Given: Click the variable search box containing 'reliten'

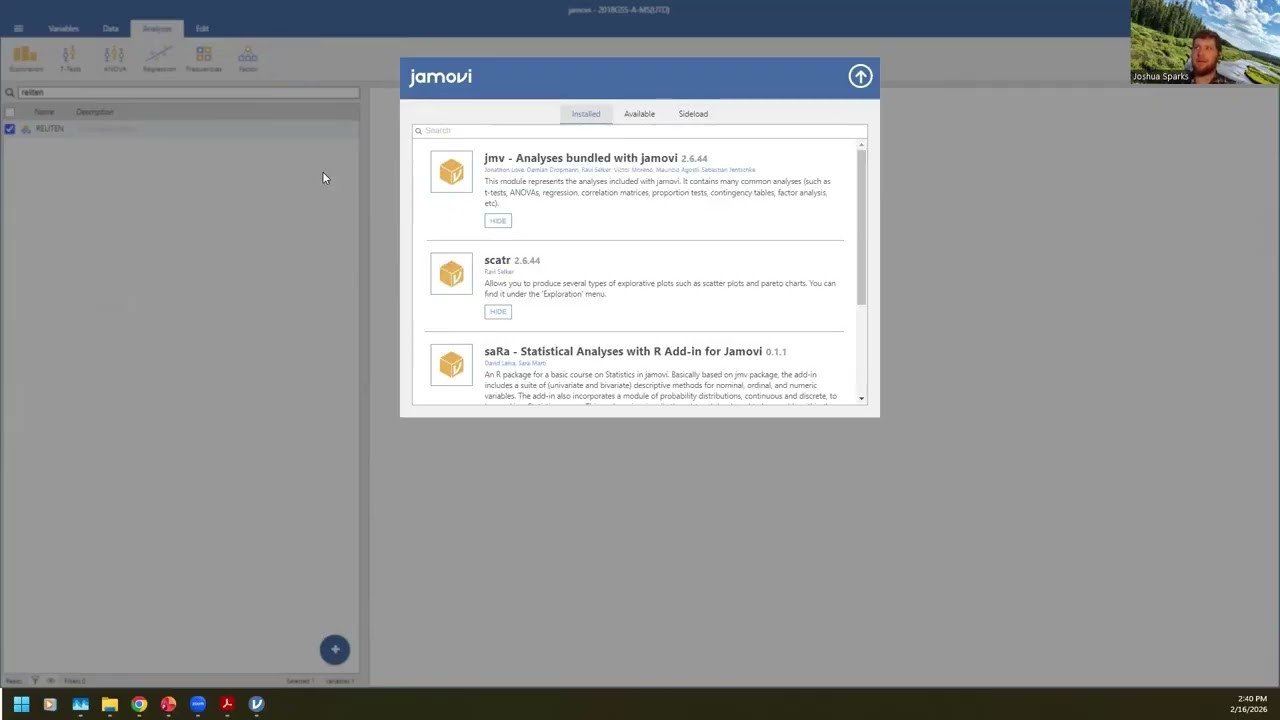Looking at the screenshot, I should [x=187, y=92].
